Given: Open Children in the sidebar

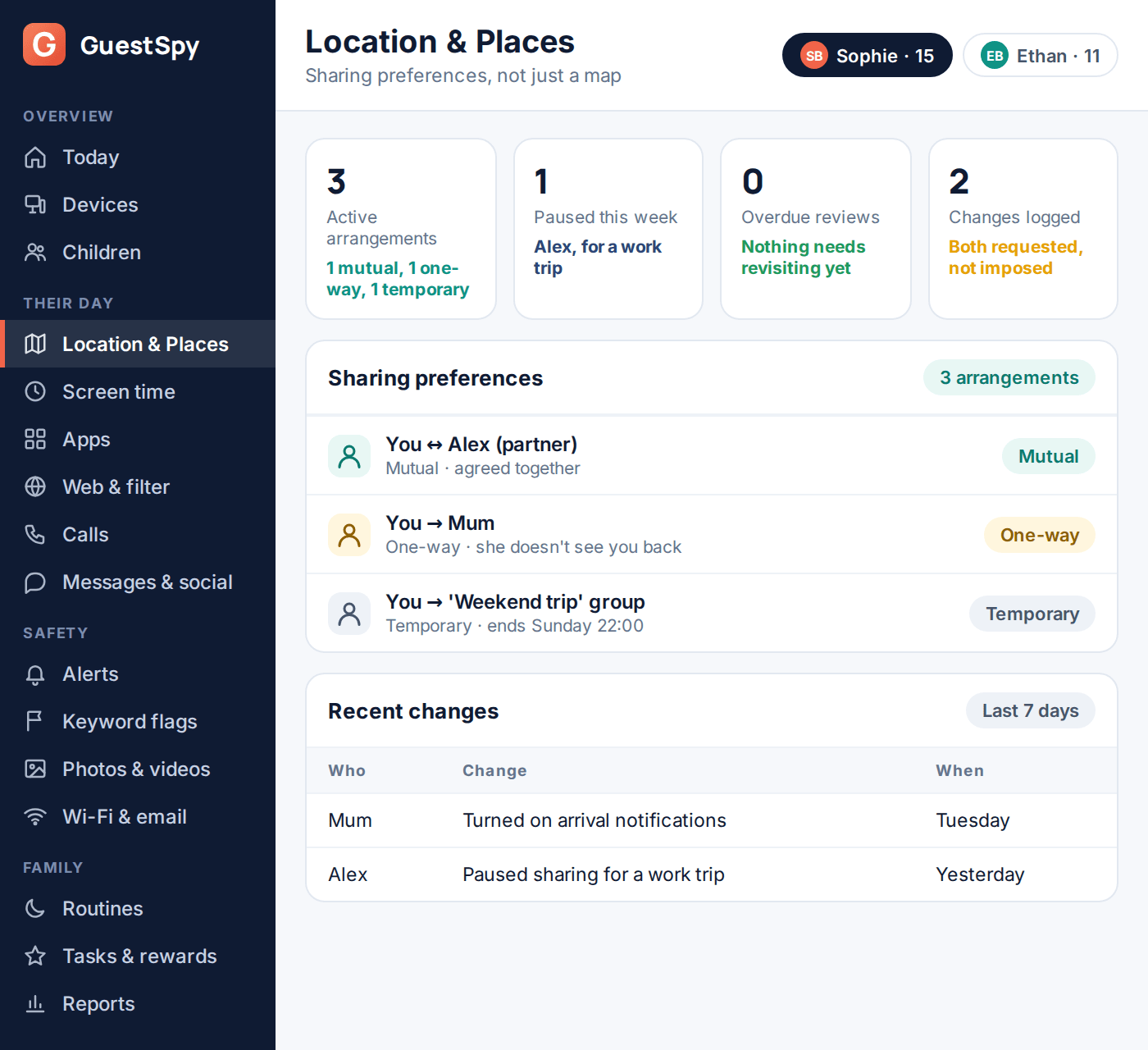Looking at the screenshot, I should click(x=138, y=253).
